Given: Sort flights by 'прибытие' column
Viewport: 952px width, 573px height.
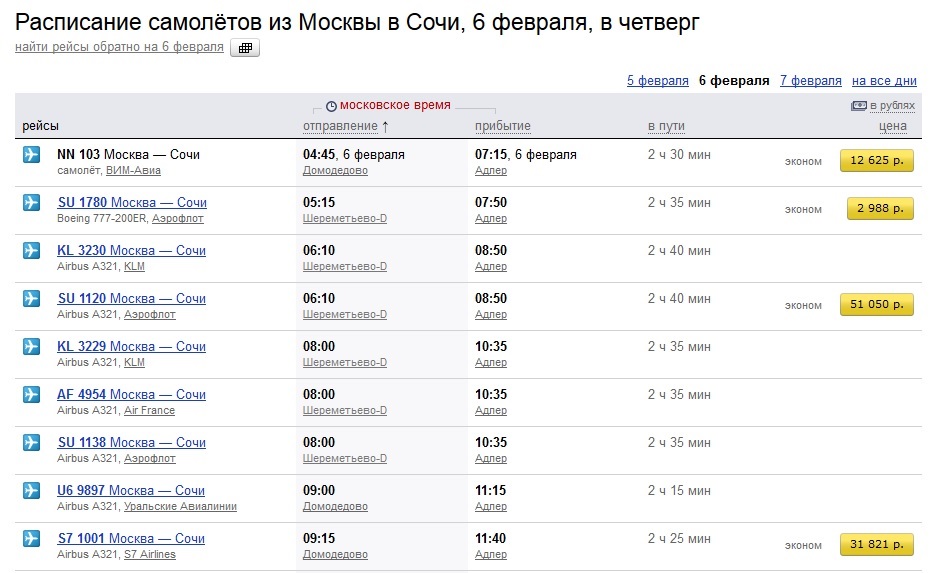Looking at the screenshot, I should tap(503, 126).
